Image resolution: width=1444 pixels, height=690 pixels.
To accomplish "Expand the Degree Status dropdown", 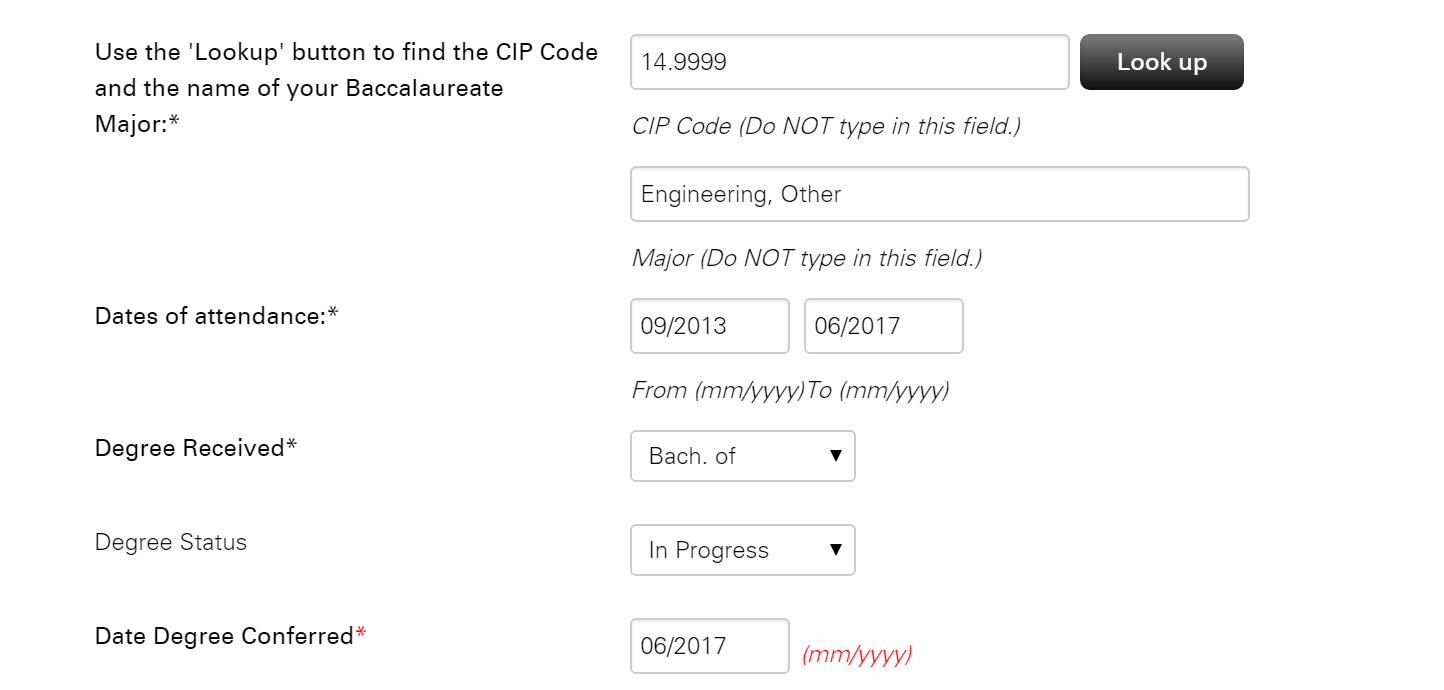I will (742, 550).
